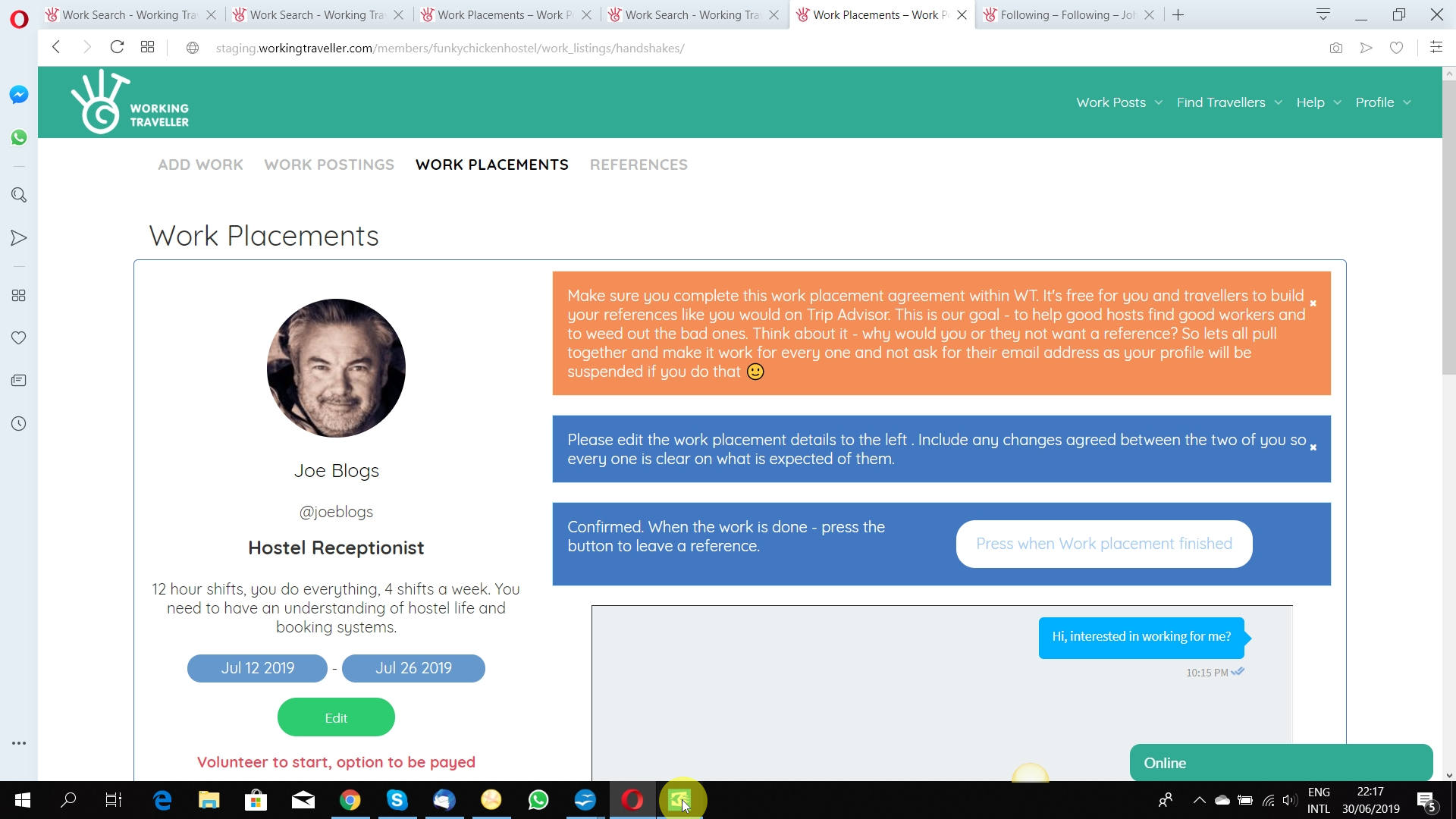Reload the current page

[117, 47]
